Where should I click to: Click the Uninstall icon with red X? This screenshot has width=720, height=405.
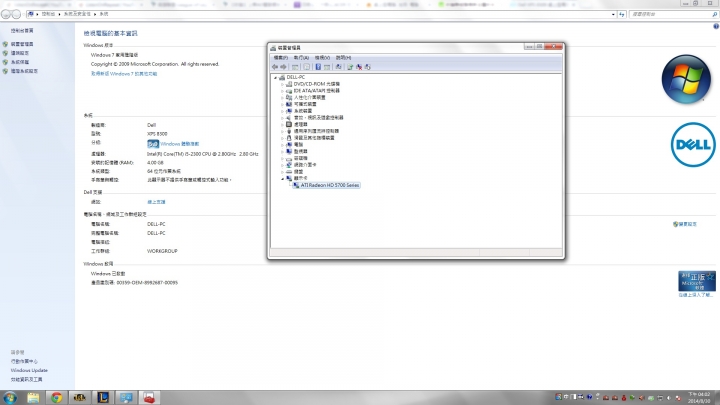pyautogui.click(x=359, y=67)
